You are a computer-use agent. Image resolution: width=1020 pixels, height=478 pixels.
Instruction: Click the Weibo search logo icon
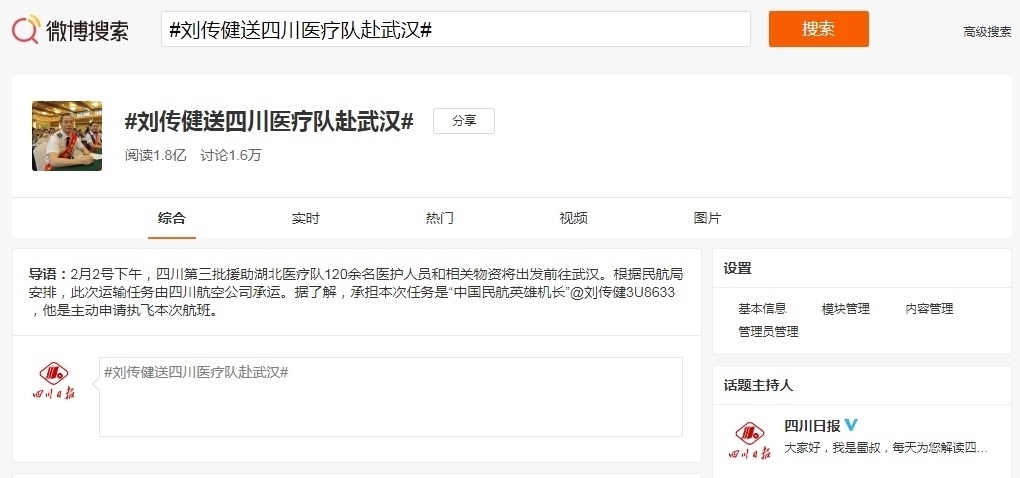[27, 30]
